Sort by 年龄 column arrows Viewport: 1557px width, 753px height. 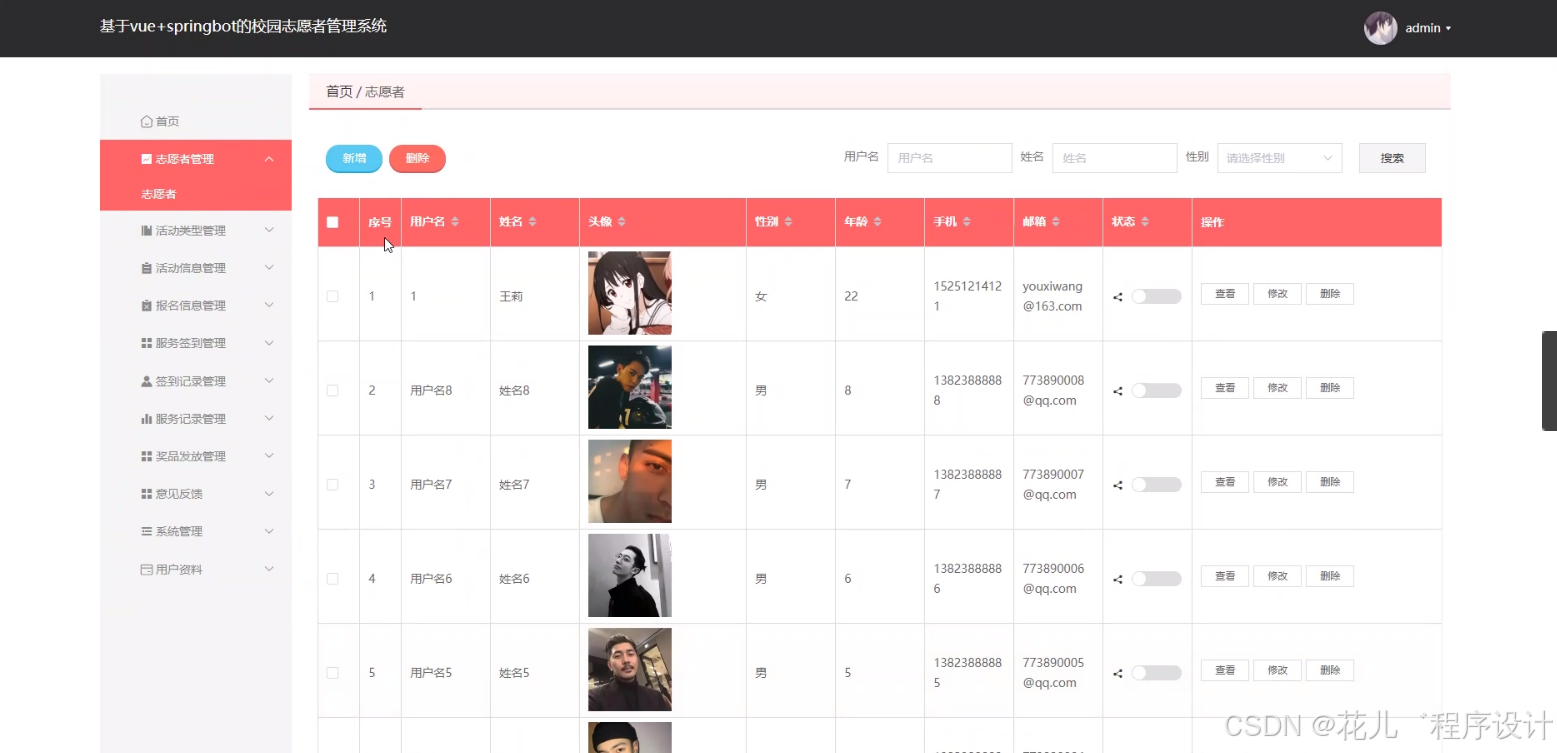[877, 222]
